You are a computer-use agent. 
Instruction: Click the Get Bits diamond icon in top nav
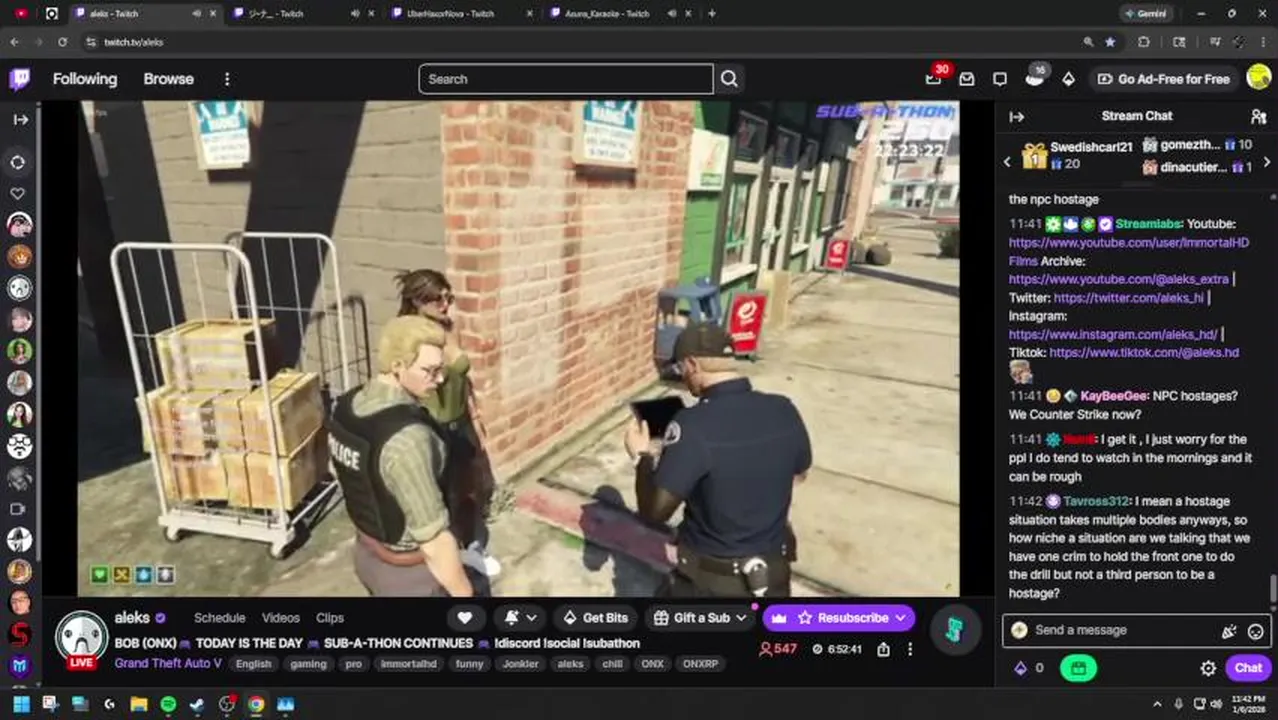tap(1068, 79)
